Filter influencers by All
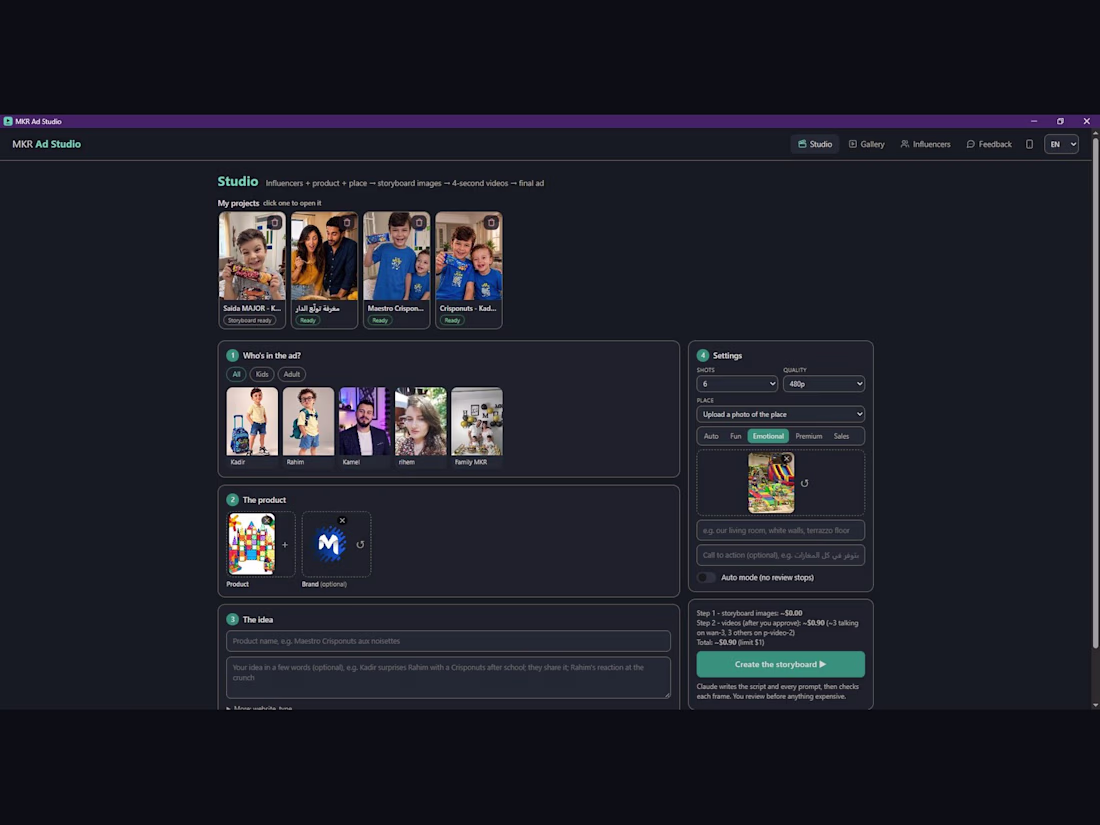Screen dimensions: 1100x825 [236, 374]
